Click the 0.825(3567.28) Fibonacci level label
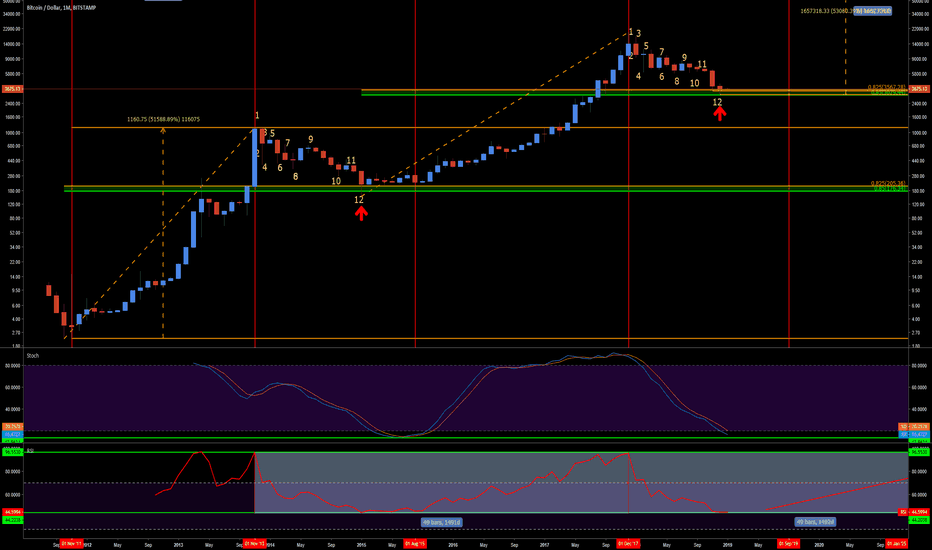Screen dimensions: 932x550 click(886, 87)
